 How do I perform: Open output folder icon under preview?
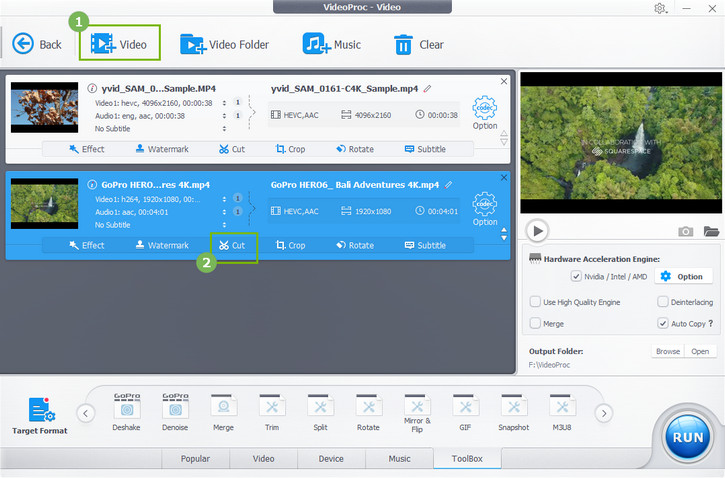[x=711, y=231]
